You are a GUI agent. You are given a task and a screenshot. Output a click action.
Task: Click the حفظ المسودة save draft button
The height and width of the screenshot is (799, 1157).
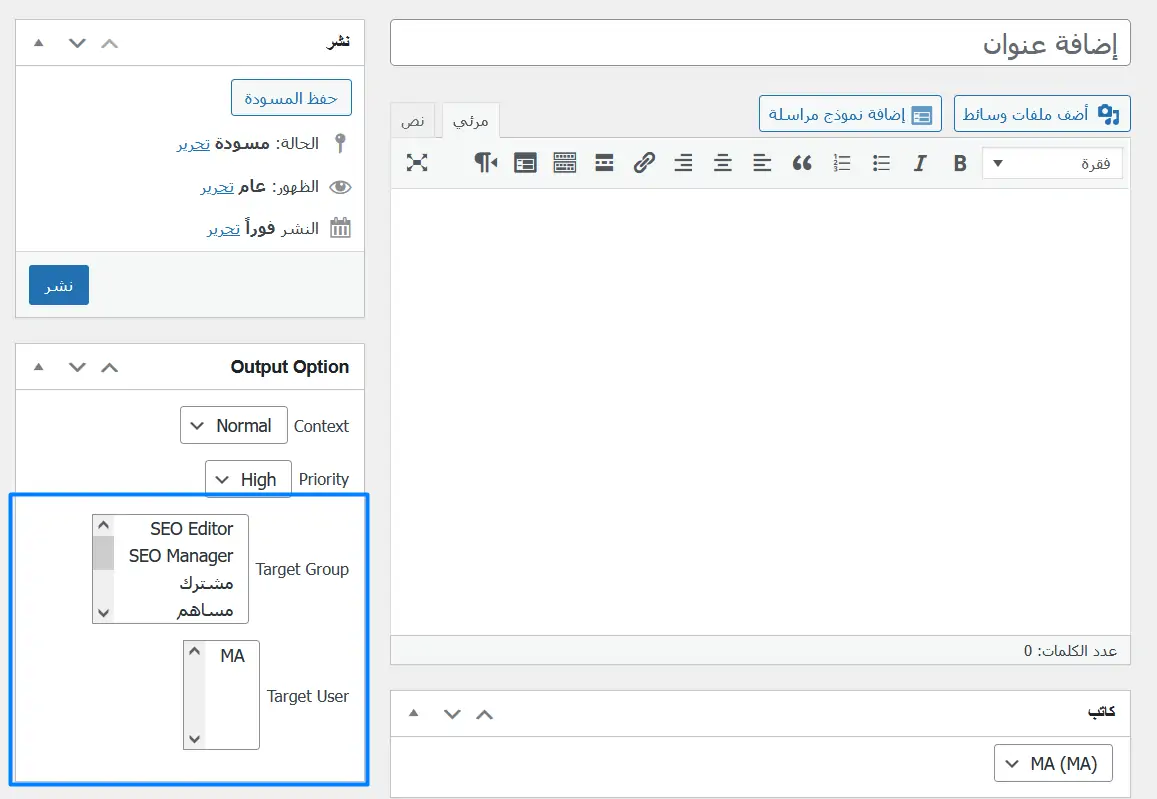[291, 99]
